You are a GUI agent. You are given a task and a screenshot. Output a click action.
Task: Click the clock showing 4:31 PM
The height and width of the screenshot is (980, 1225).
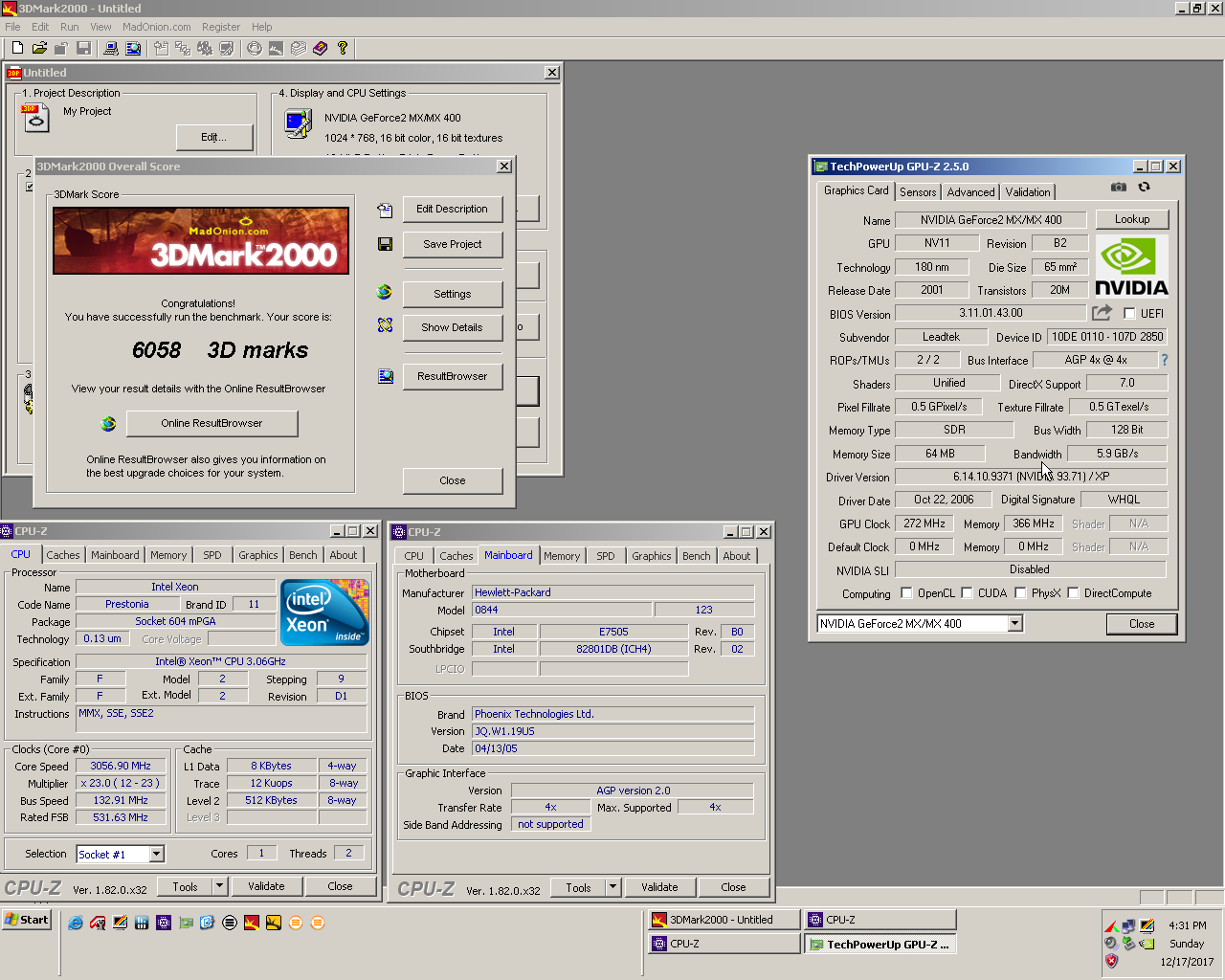(x=1187, y=925)
